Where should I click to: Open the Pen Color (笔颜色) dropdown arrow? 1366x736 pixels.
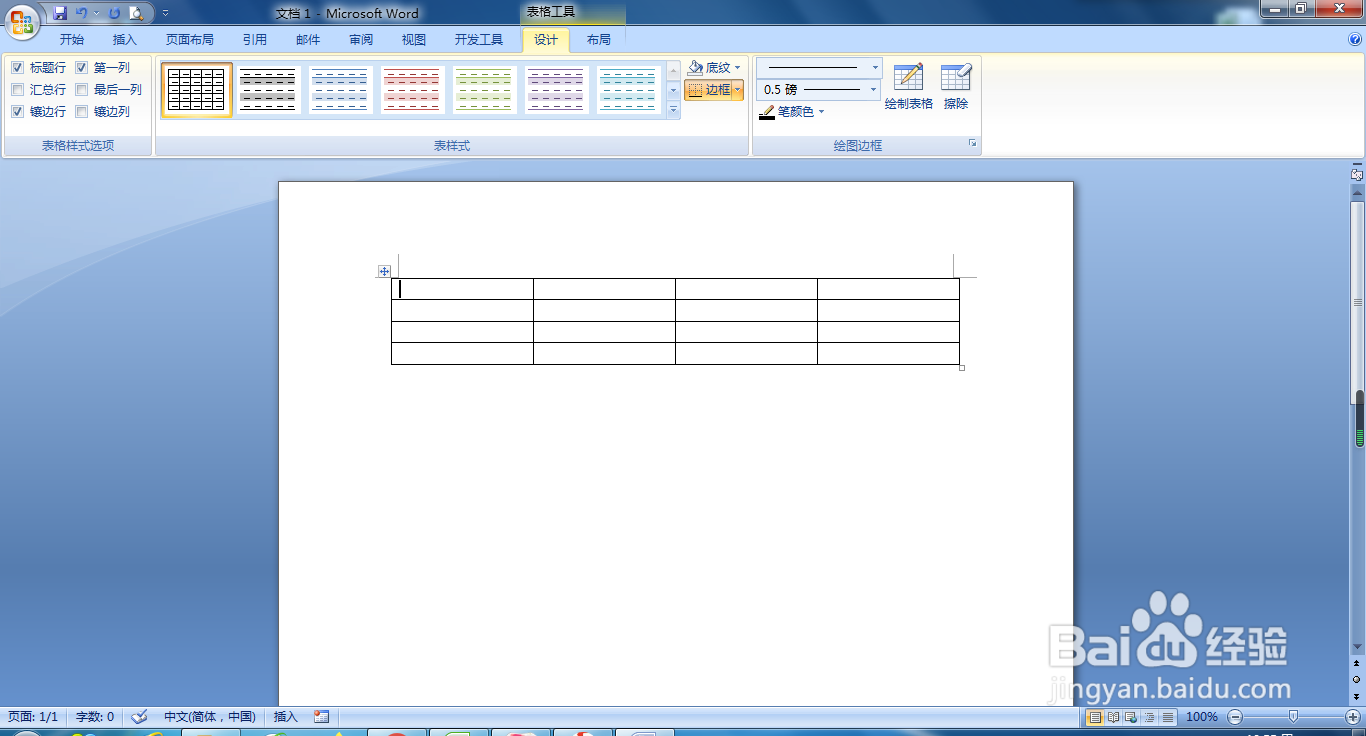(822, 112)
